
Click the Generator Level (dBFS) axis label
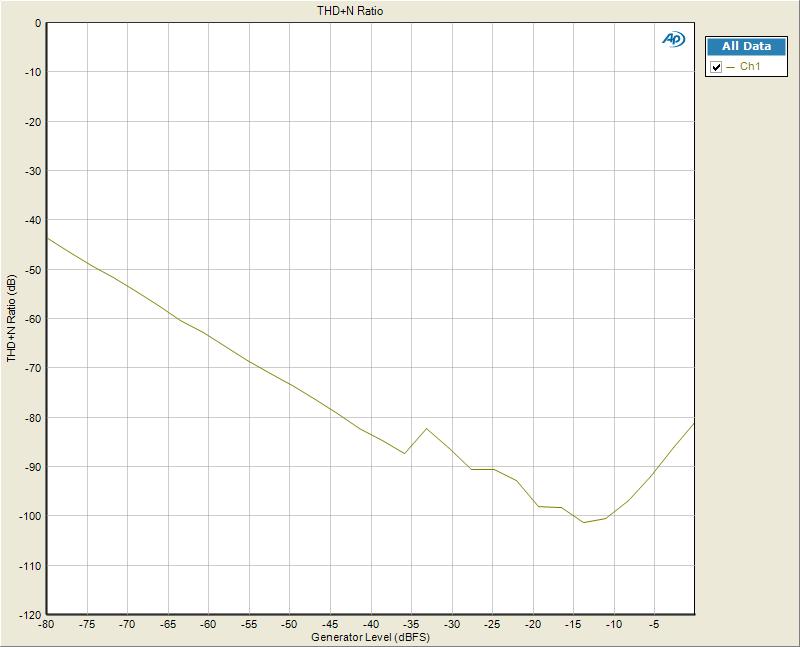370,637
